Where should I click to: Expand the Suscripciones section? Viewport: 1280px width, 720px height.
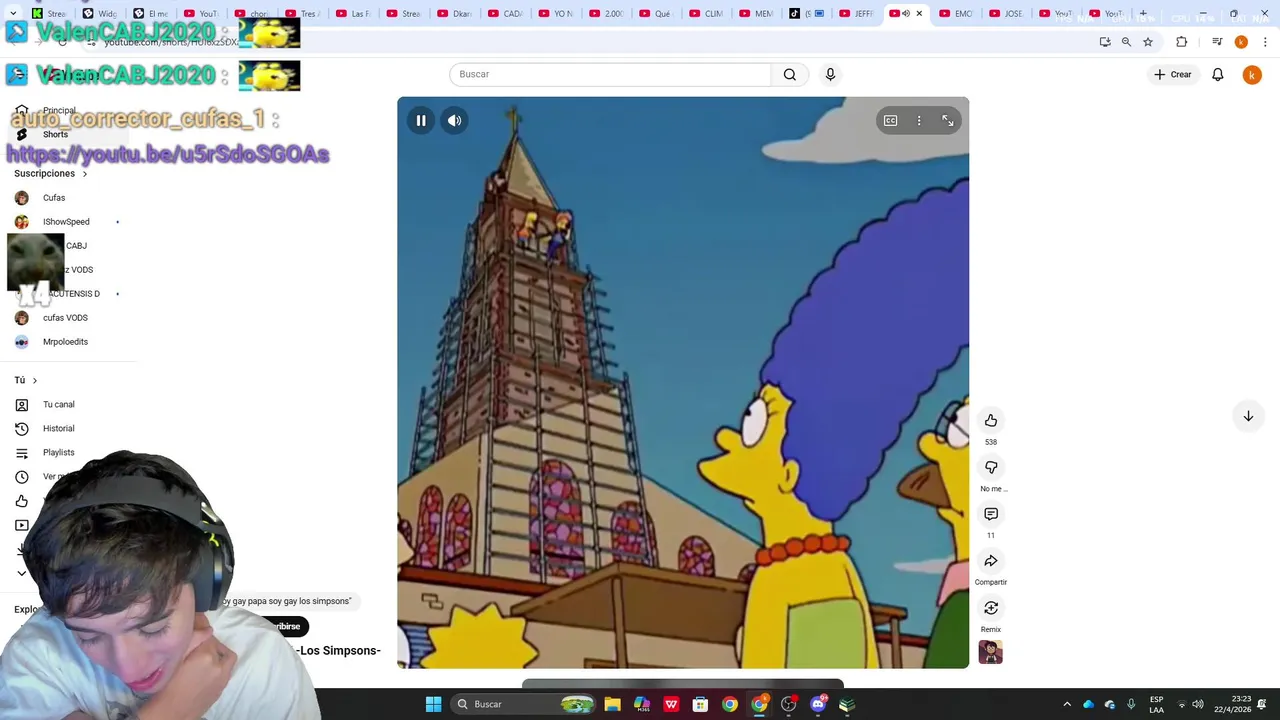pos(50,174)
